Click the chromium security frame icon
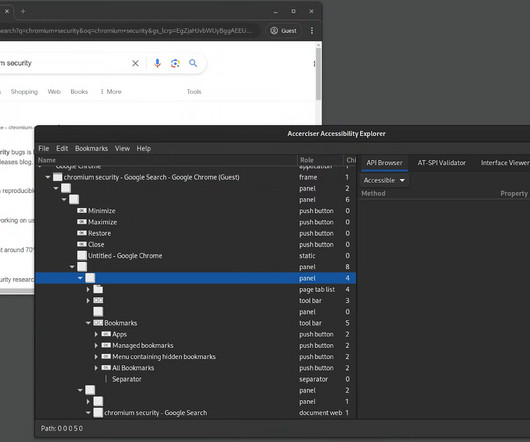 [57, 177]
